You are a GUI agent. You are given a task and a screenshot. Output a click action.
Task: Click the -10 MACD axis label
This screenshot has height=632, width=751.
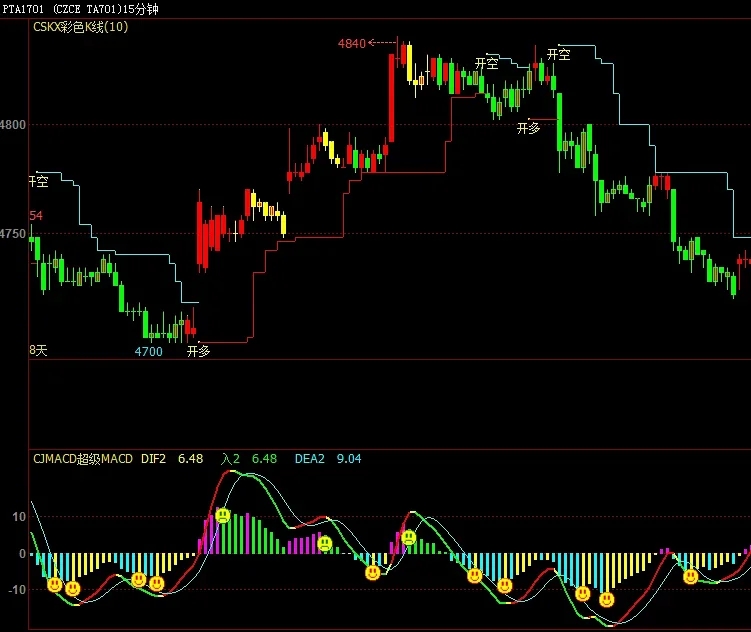tap(16, 590)
